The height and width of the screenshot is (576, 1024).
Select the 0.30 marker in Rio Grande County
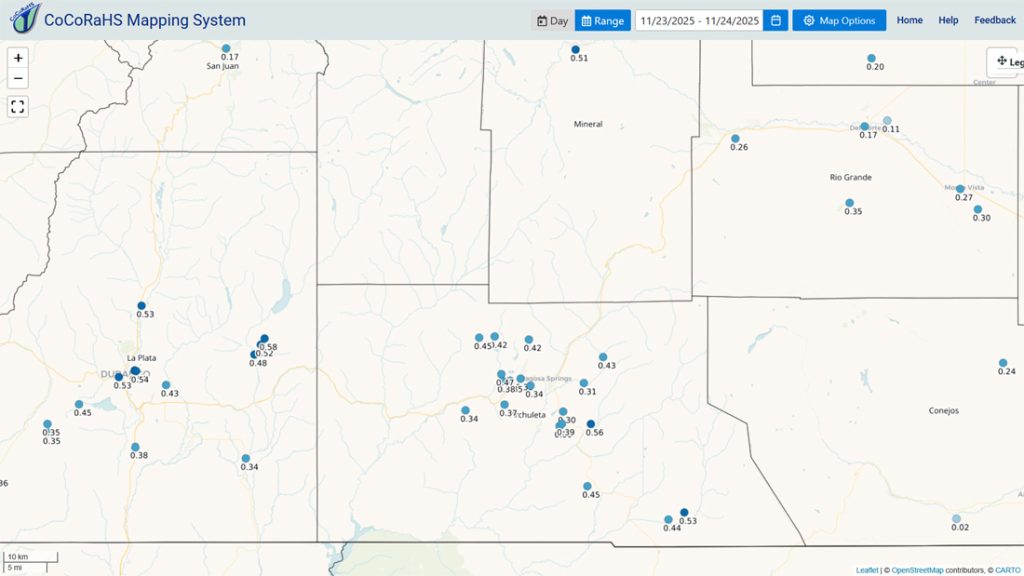click(x=978, y=210)
